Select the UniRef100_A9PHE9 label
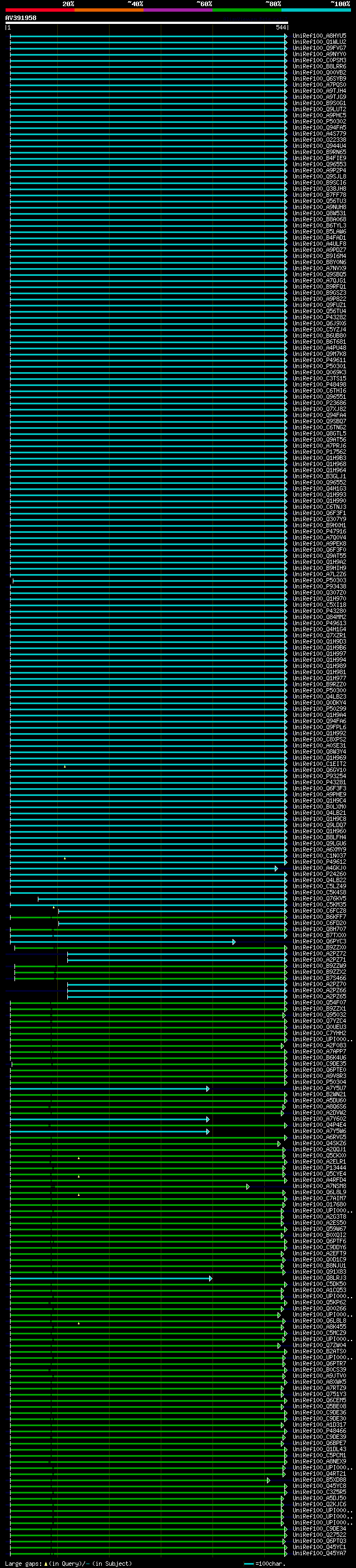356x1568 pixels. pos(319,794)
